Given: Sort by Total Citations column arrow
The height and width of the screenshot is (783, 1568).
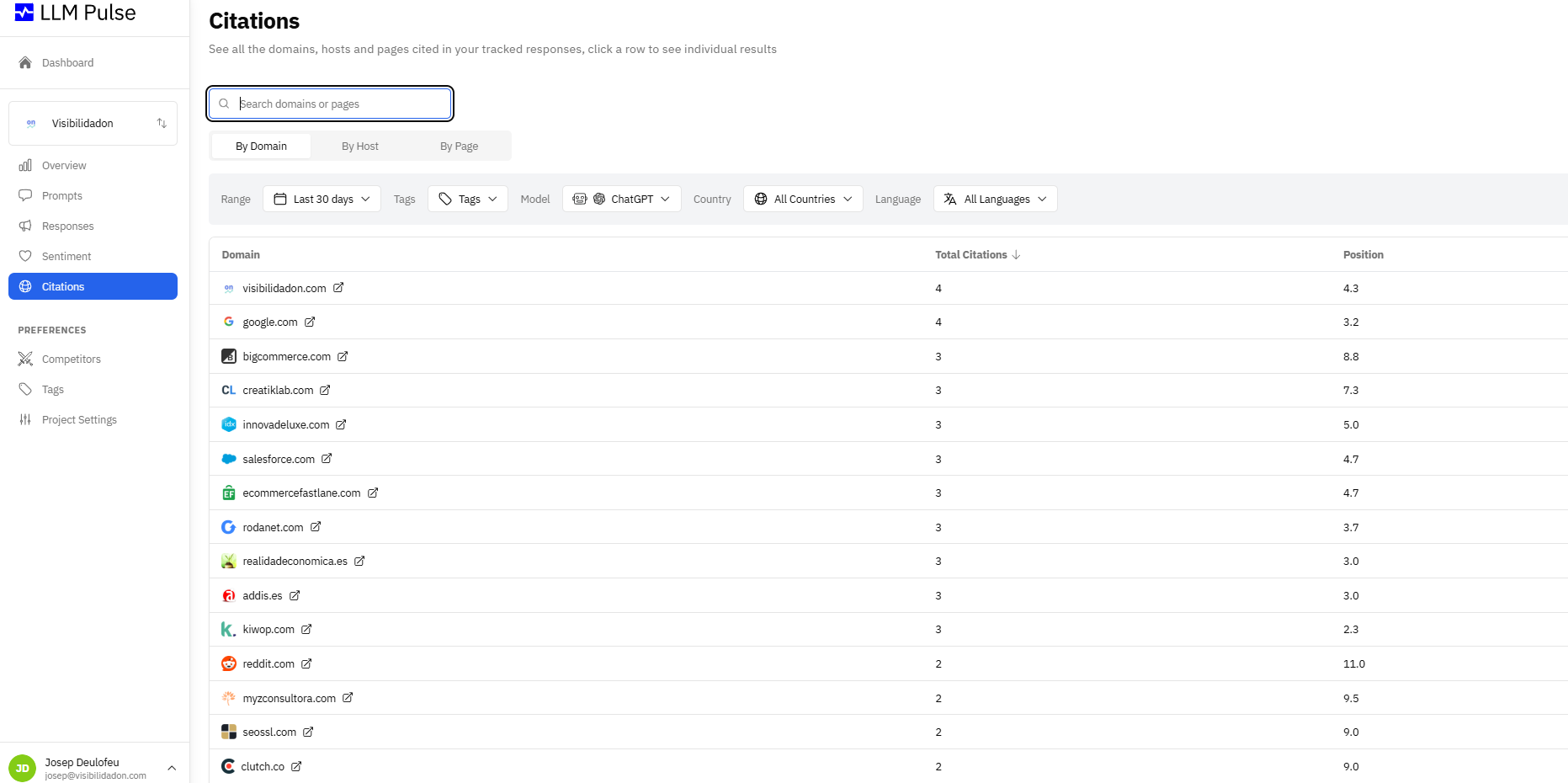Looking at the screenshot, I should 1016,255.
